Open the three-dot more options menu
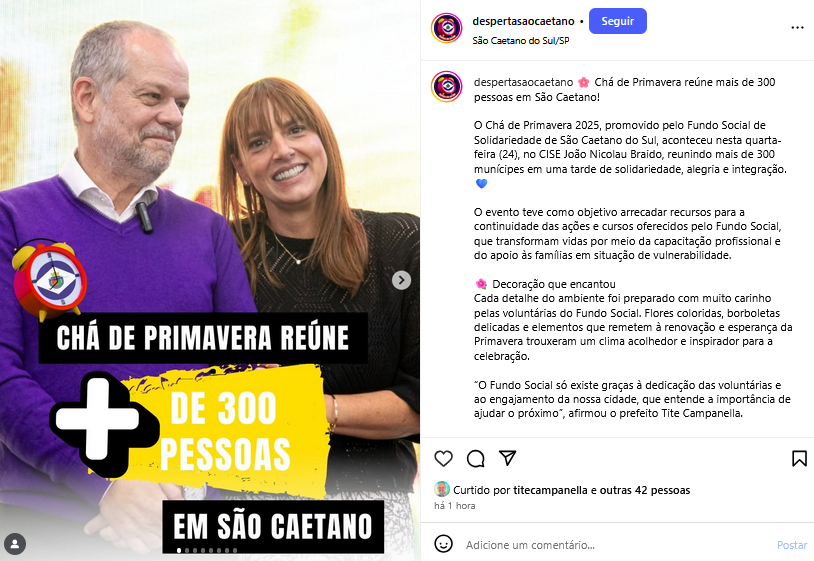Screen dimensions: 814x561 pos(797,28)
